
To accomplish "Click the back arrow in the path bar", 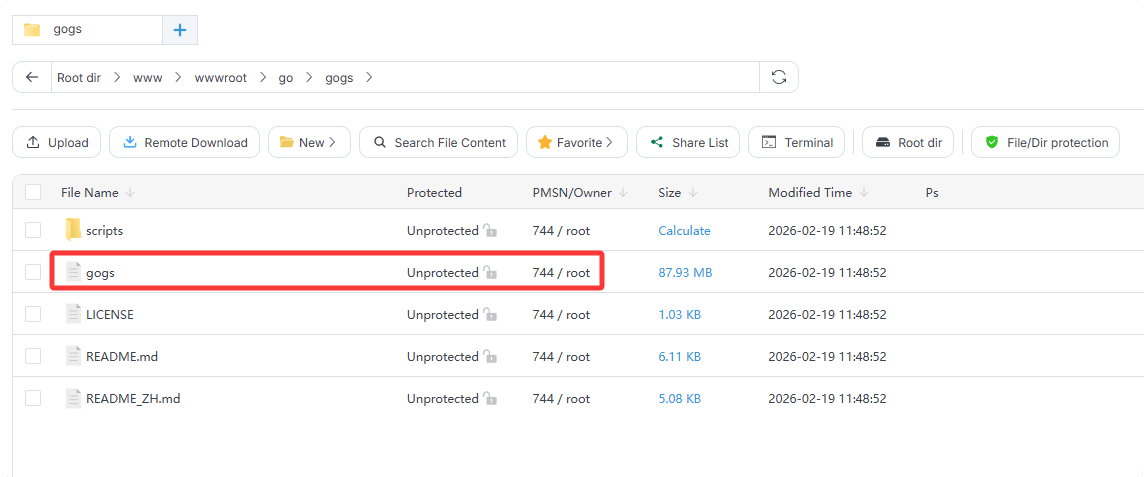I will pos(32,77).
